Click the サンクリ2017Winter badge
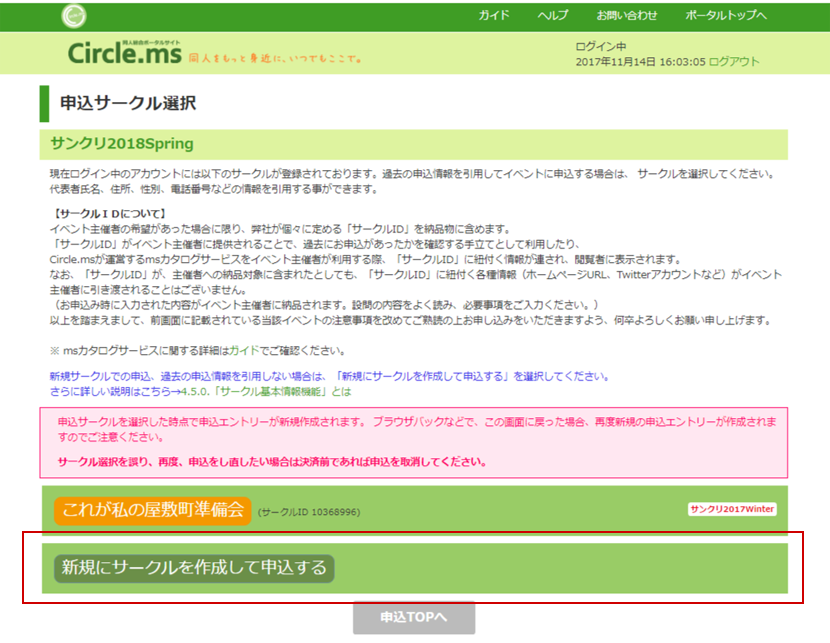The height and width of the screenshot is (643, 830). click(x=732, y=509)
